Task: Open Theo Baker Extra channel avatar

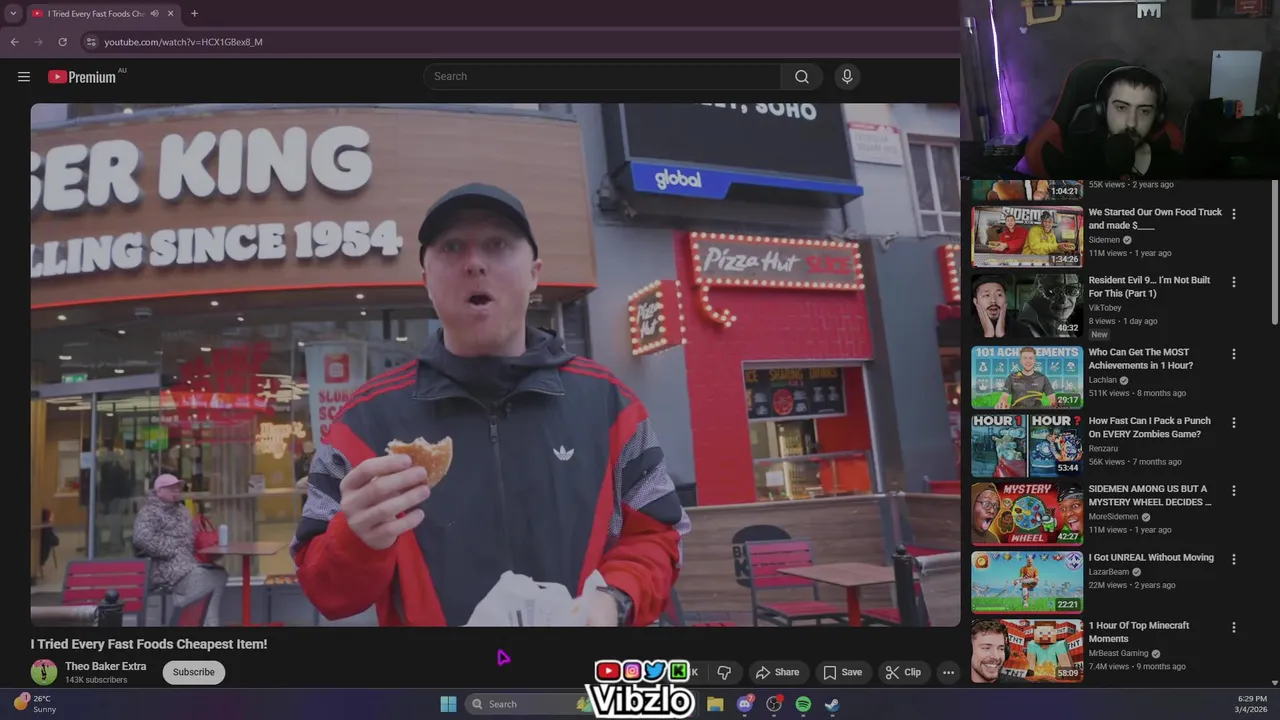Action: 44,672
